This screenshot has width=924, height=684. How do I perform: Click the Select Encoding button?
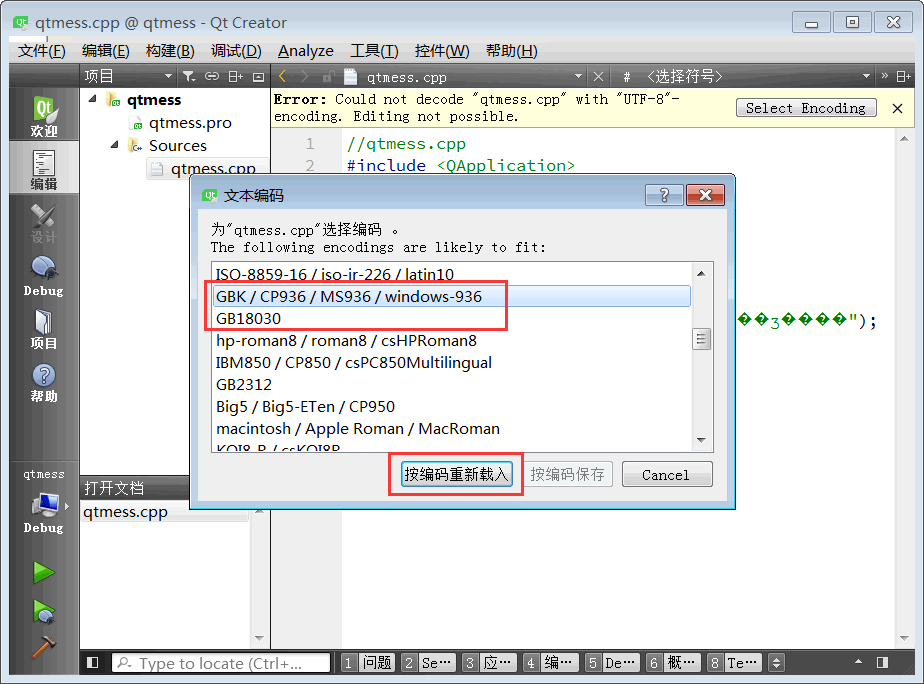806,108
